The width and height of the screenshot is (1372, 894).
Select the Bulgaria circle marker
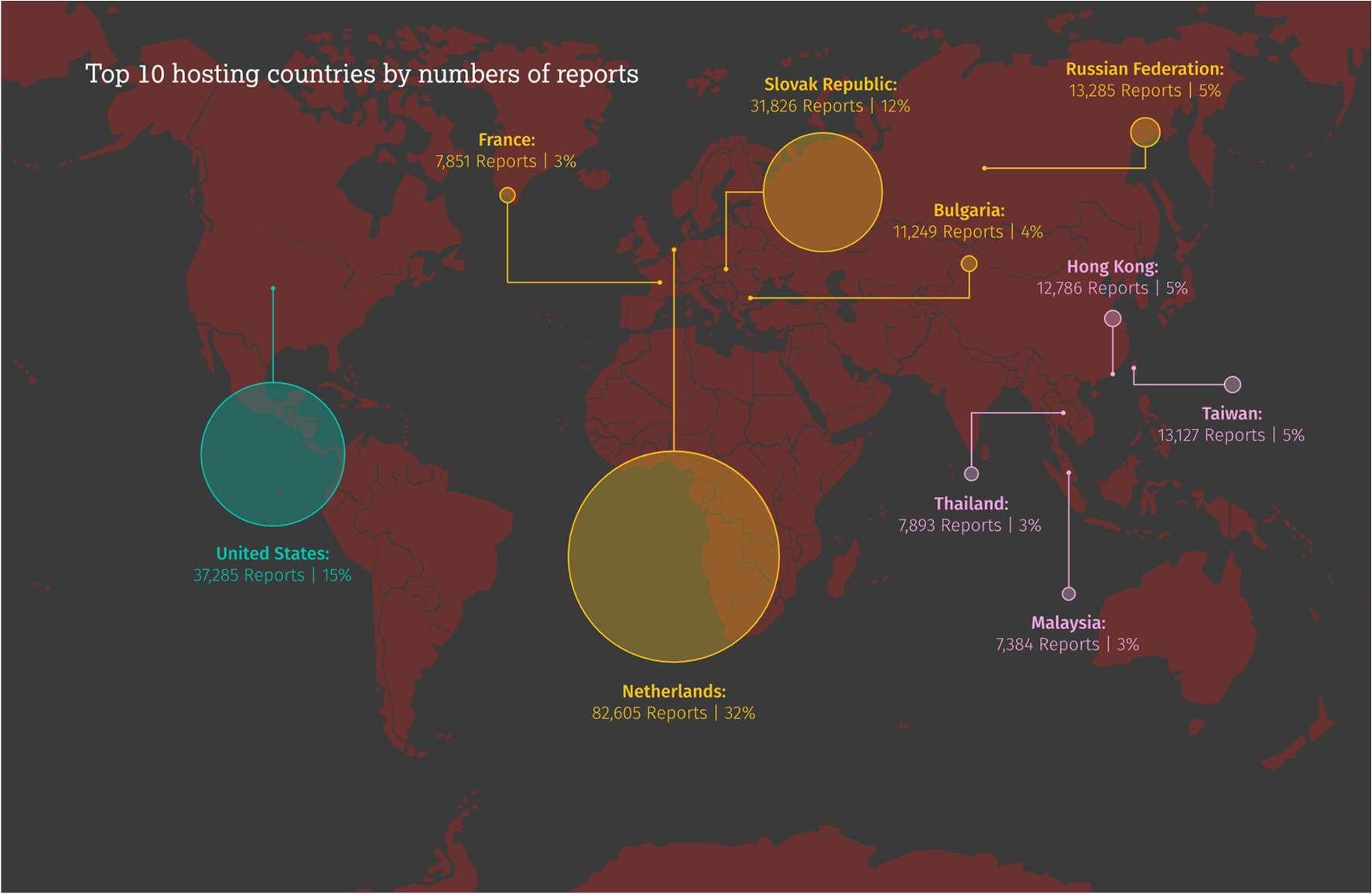click(x=969, y=264)
